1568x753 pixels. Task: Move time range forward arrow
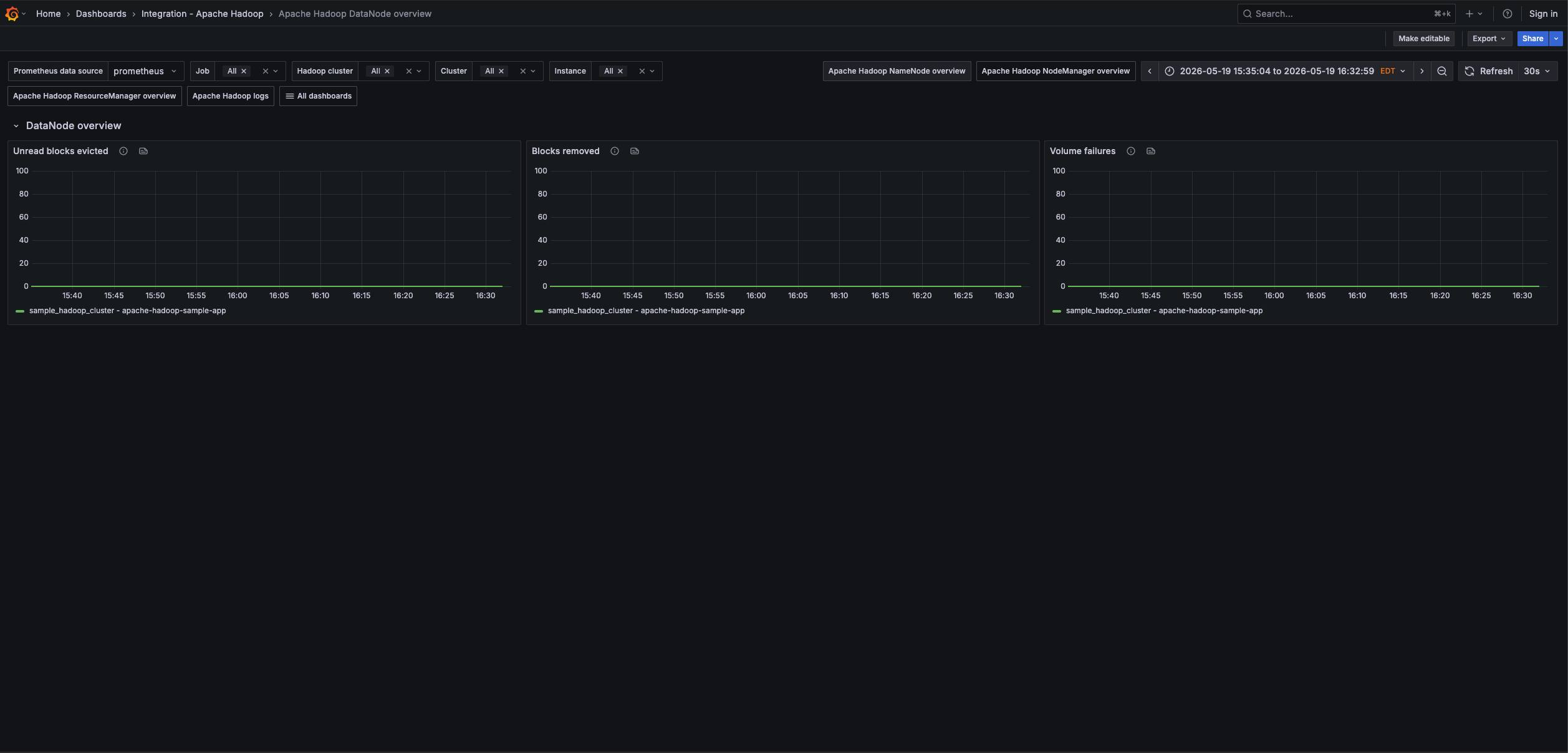click(1421, 71)
